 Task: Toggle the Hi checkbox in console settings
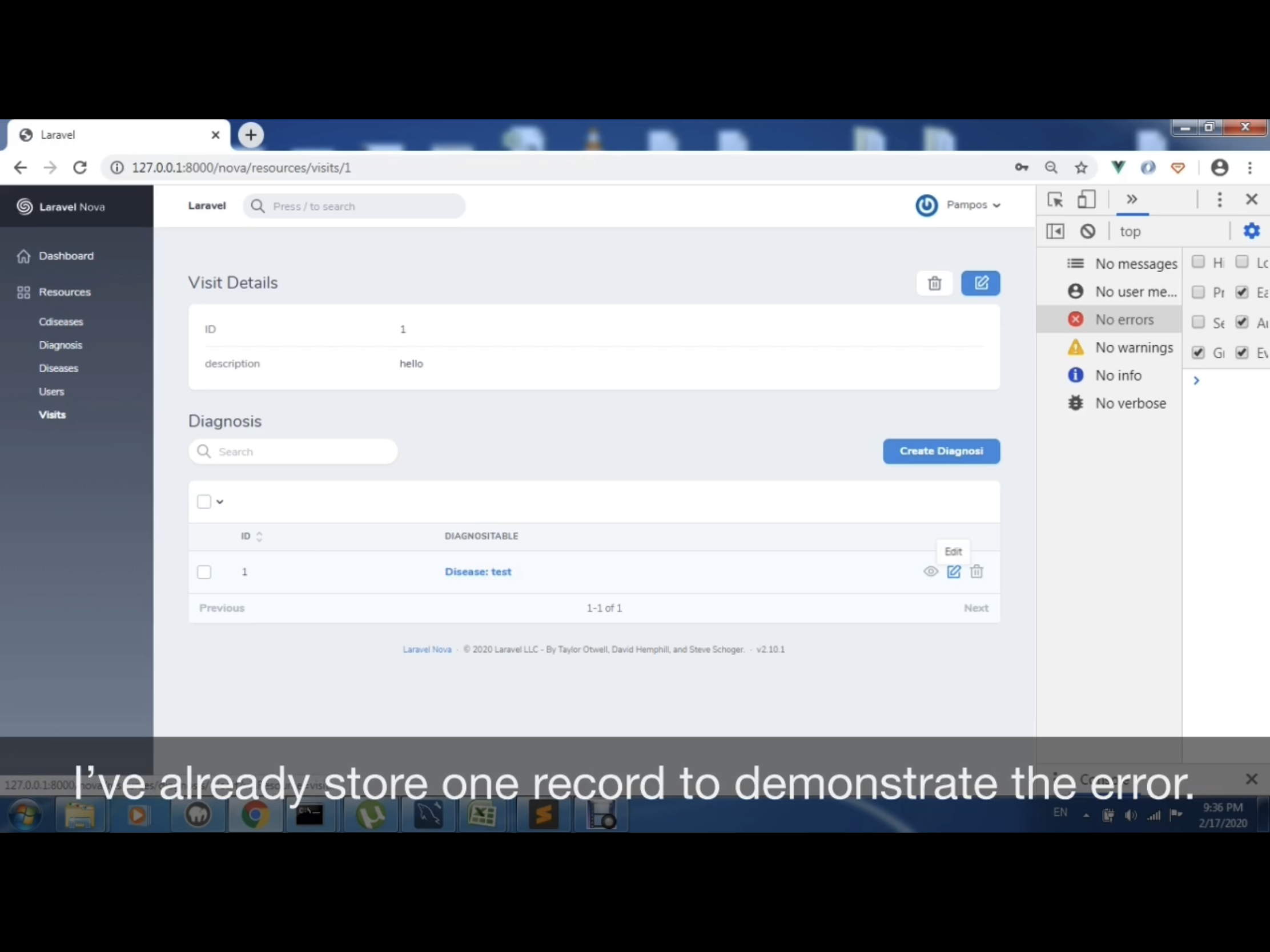pos(1198,262)
